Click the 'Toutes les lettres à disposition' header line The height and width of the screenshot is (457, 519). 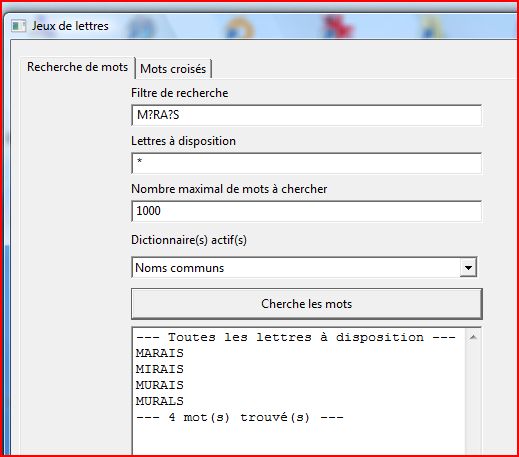pos(296,337)
